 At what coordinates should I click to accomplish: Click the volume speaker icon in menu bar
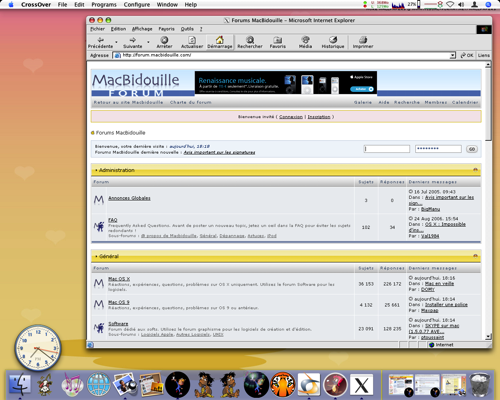click(461, 5)
